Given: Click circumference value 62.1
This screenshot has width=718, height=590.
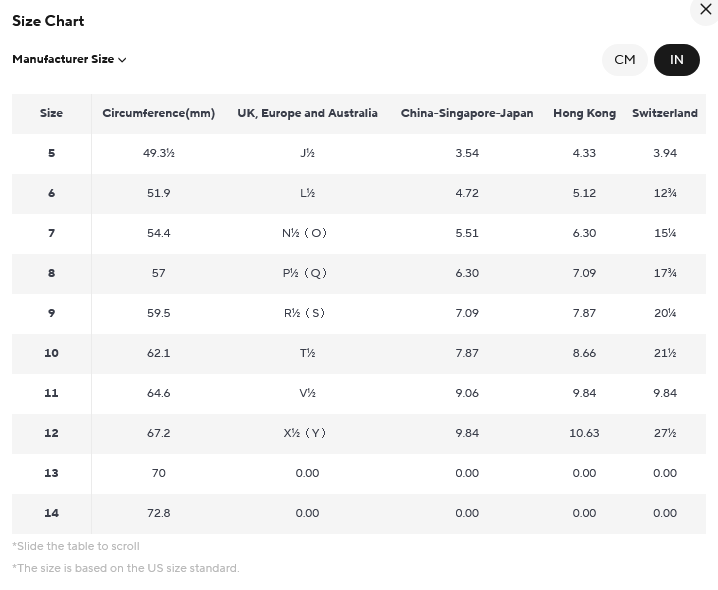Looking at the screenshot, I should pos(158,353).
